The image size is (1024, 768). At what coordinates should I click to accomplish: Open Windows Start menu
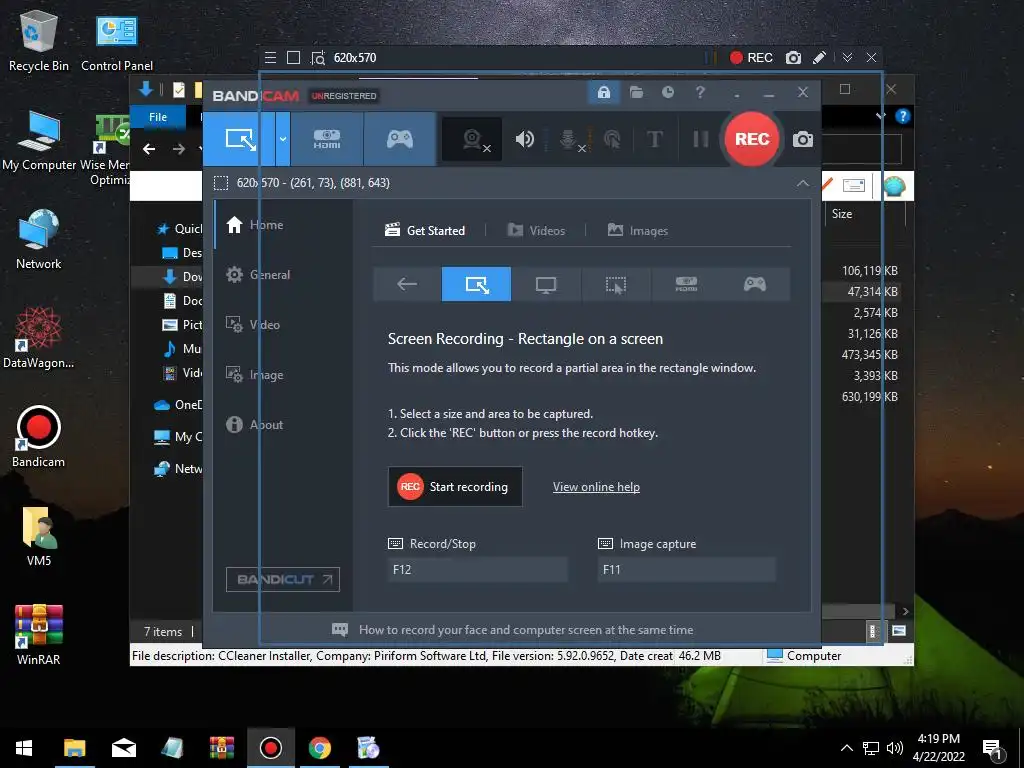point(24,748)
